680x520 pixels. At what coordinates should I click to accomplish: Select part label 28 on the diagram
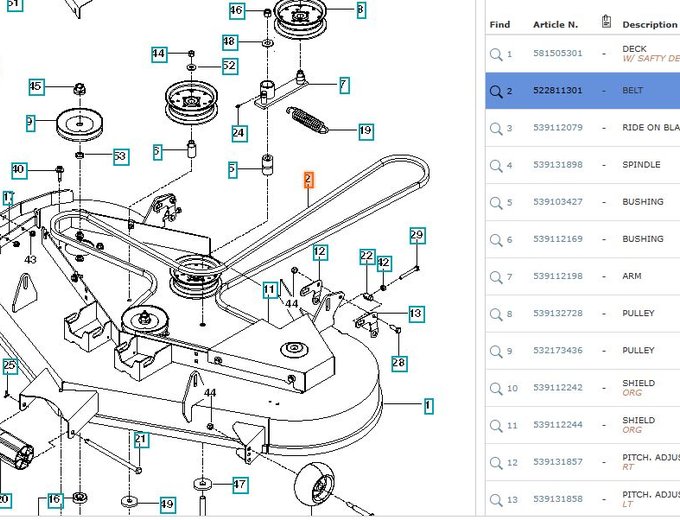coord(399,363)
